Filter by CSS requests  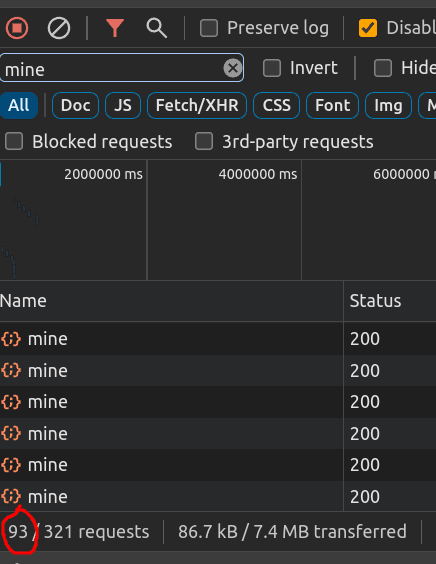[x=276, y=105]
